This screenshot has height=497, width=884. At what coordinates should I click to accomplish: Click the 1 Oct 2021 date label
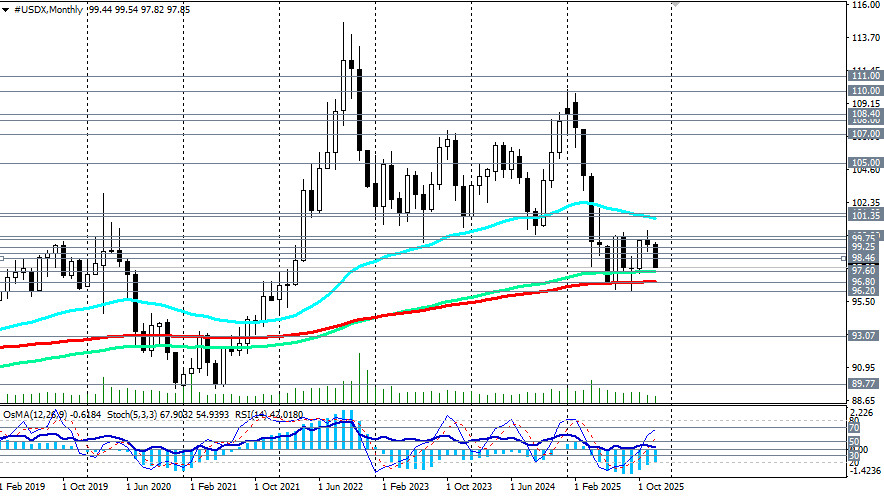pyautogui.click(x=277, y=486)
